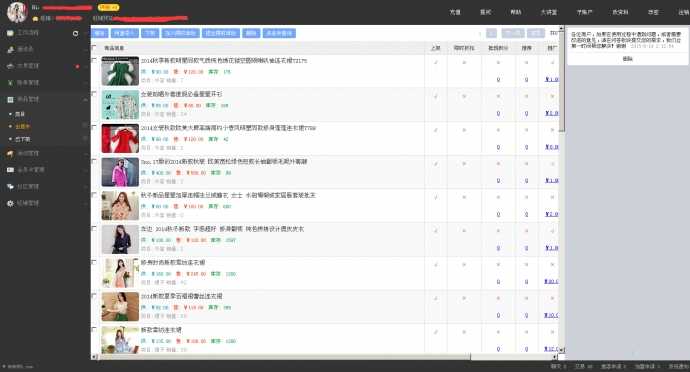The image size is (690, 372).
Task: Expand the gear settings sidebar section chevron
Action: pyautogui.click(x=85, y=204)
